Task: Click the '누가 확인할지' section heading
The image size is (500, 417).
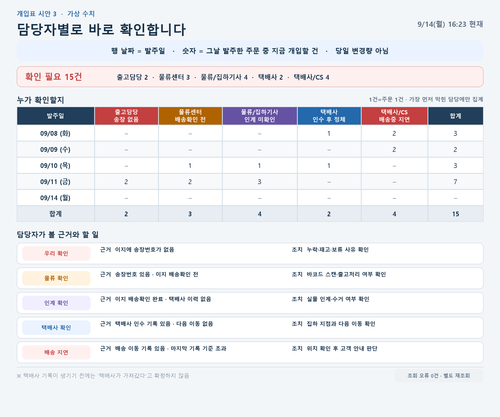Action: click(40, 100)
